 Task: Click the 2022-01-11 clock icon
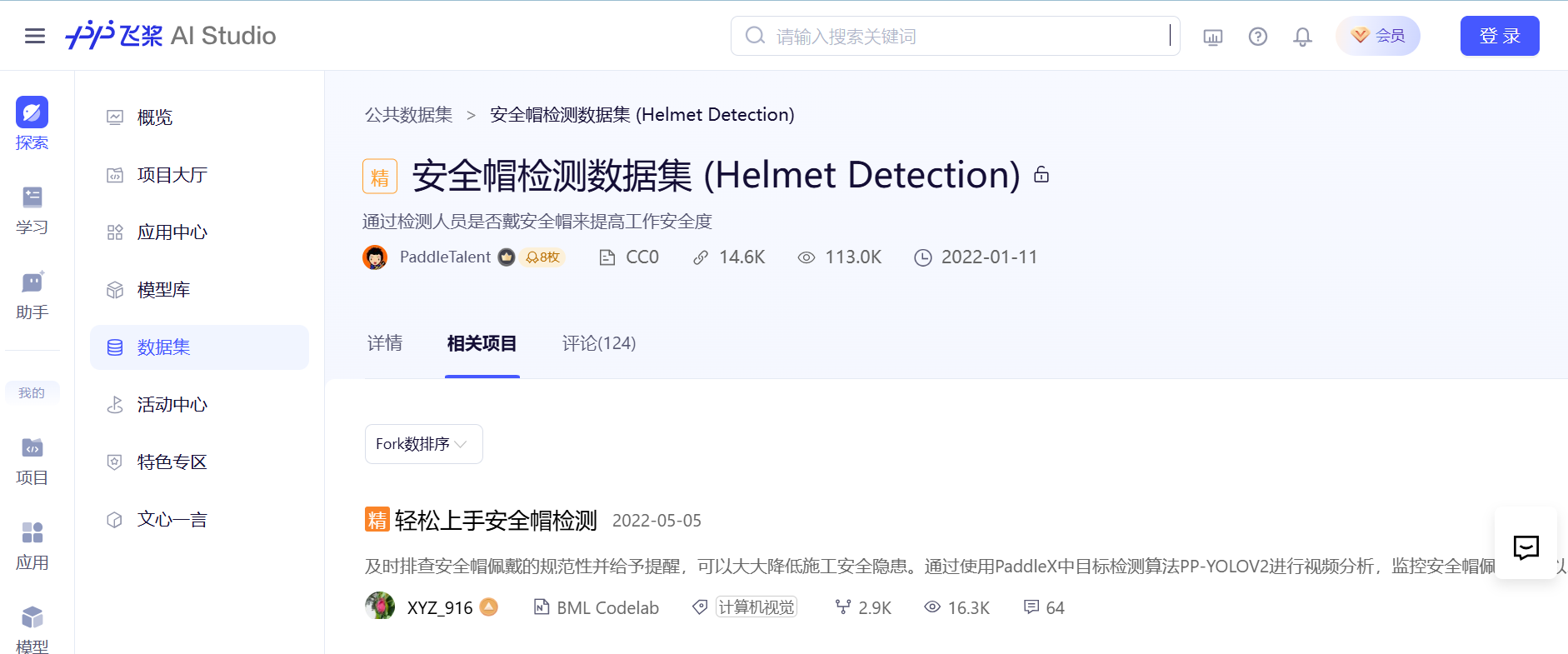(x=923, y=257)
